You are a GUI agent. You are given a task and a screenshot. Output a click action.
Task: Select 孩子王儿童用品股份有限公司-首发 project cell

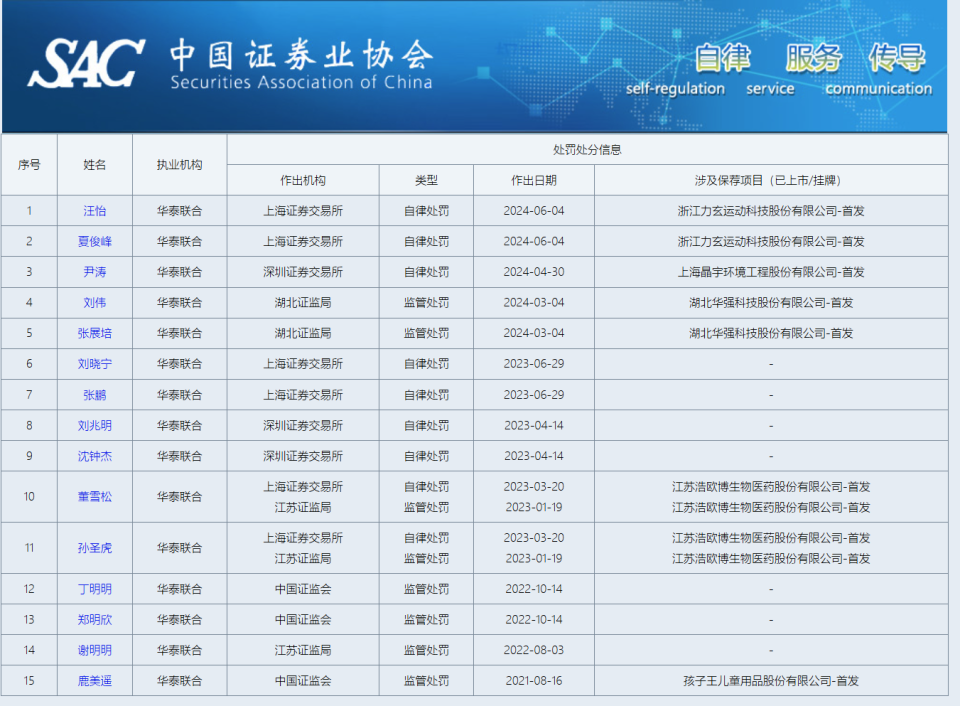point(771,681)
